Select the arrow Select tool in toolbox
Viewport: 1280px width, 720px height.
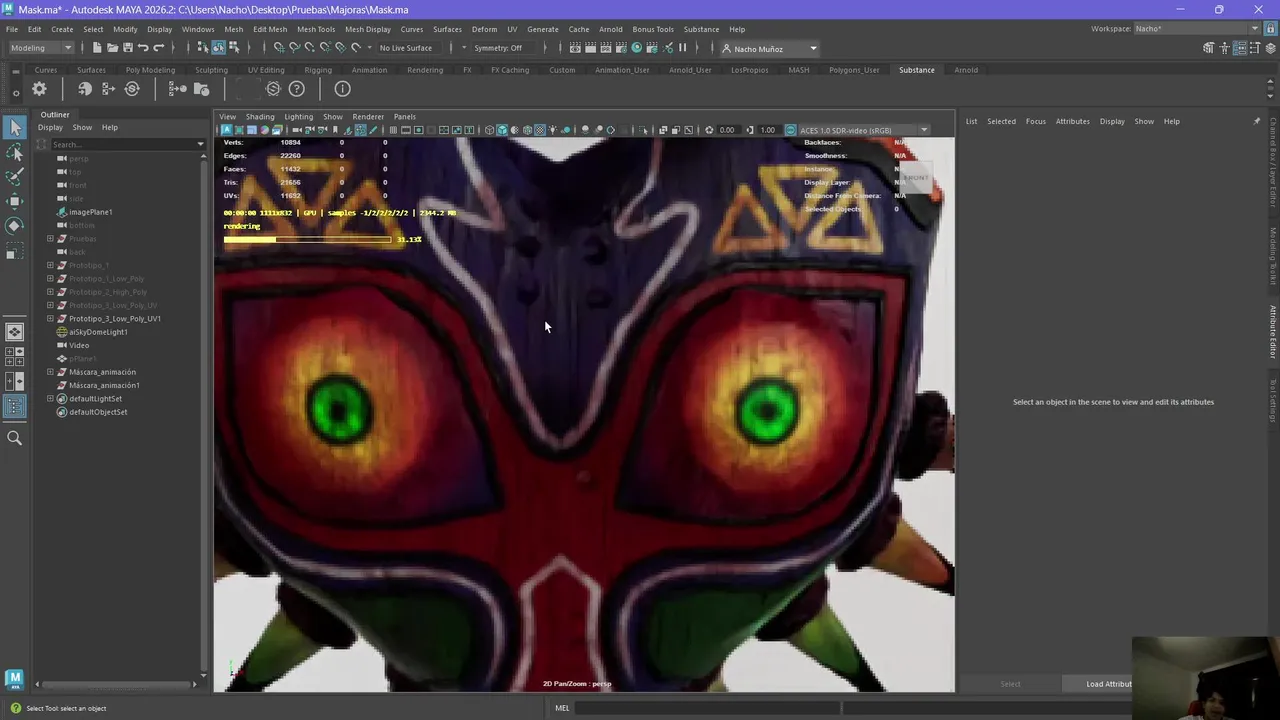coord(14,127)
